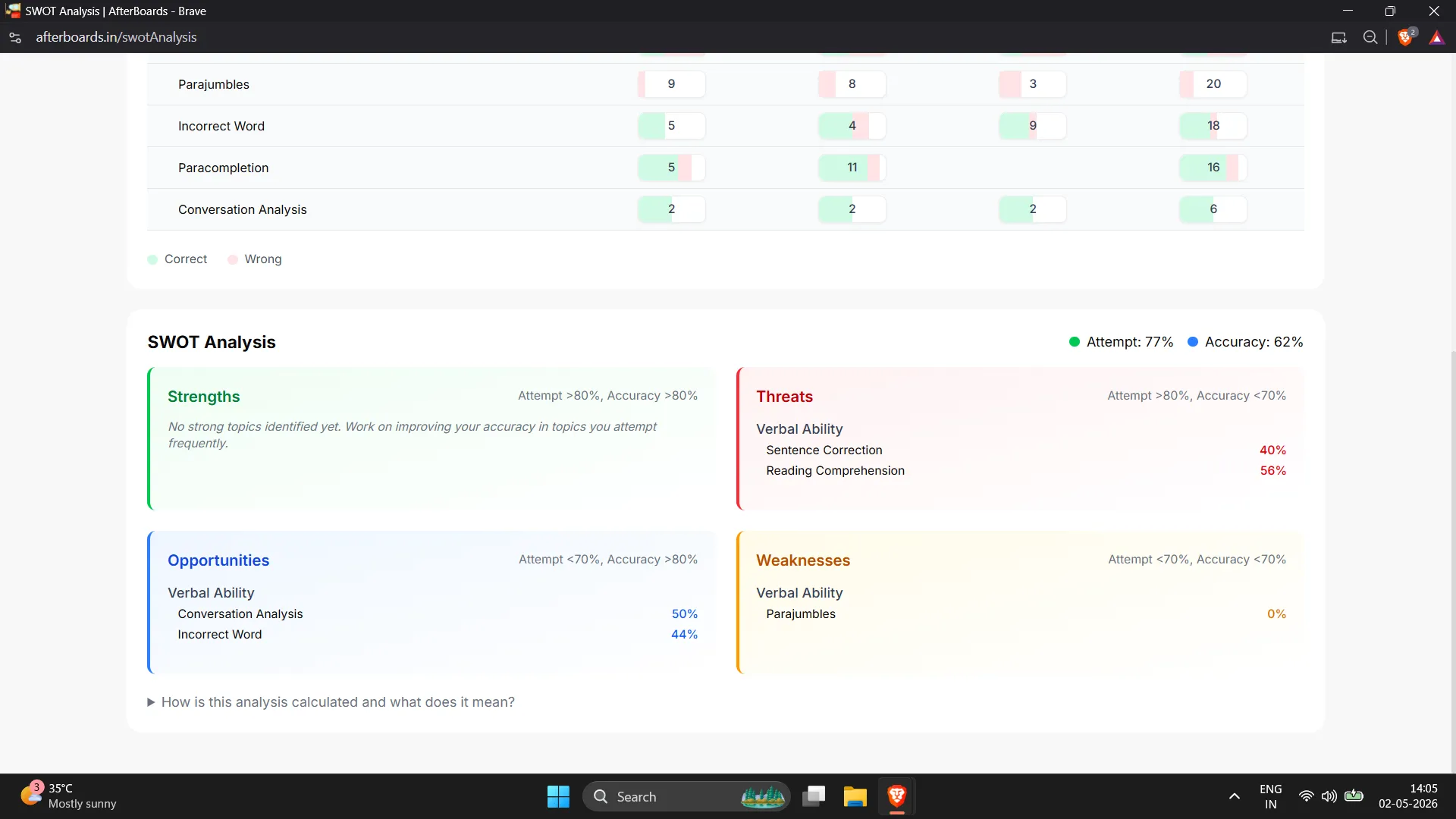Click the Wrong legend entry
The width and height of the screenshot is (1456, 819).
255,259
